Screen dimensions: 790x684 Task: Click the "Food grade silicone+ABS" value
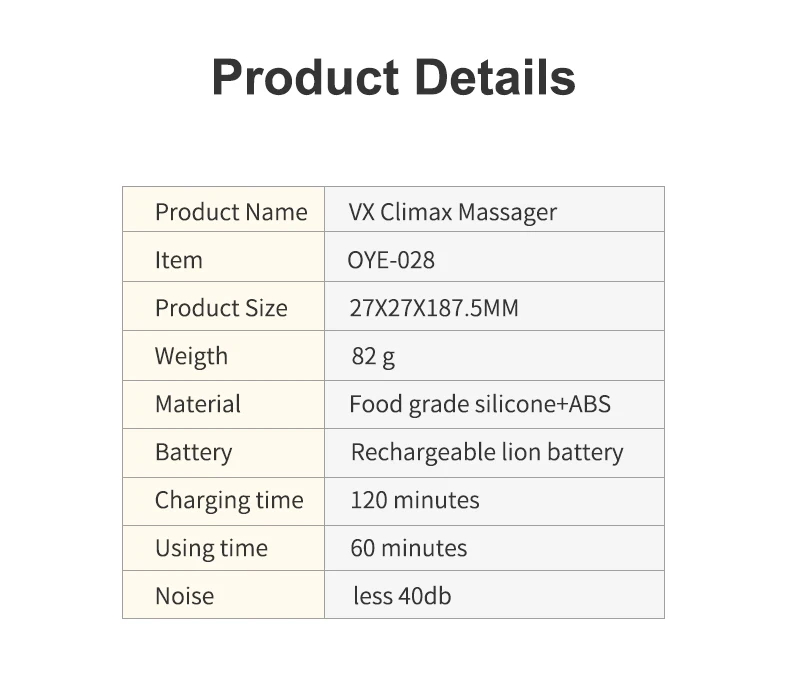click(480, 404)
